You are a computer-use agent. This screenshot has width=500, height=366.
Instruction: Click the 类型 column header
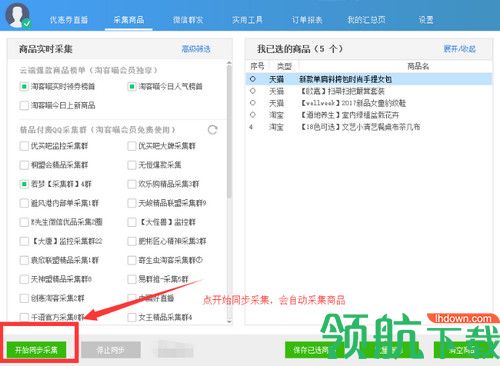pos(284,66)
